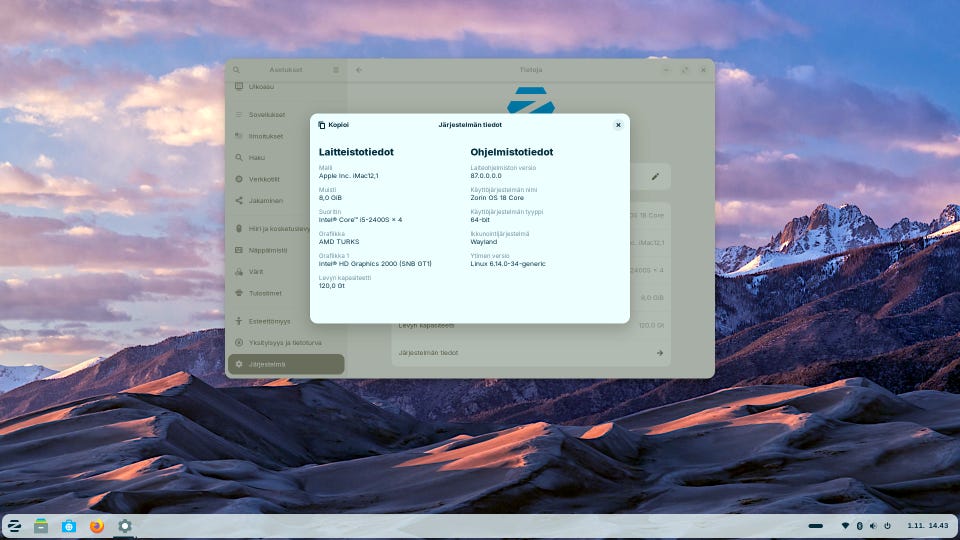The width and height of the screenshot is (960, 540).
Task: Close the Järjestelmän tiedot dialog
Action: coord(618,125)
